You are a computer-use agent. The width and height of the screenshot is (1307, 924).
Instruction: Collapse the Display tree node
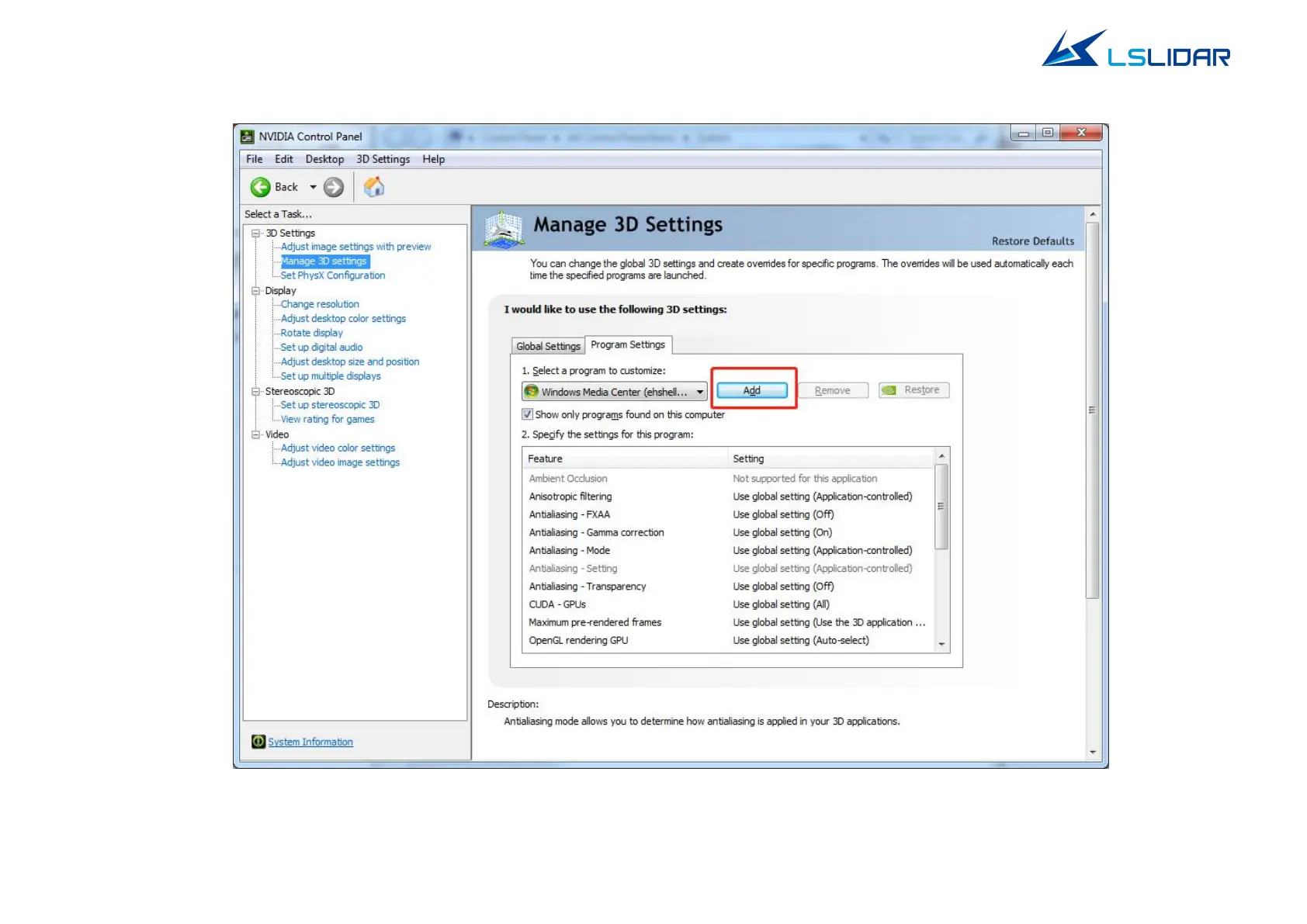click(255, 291)
